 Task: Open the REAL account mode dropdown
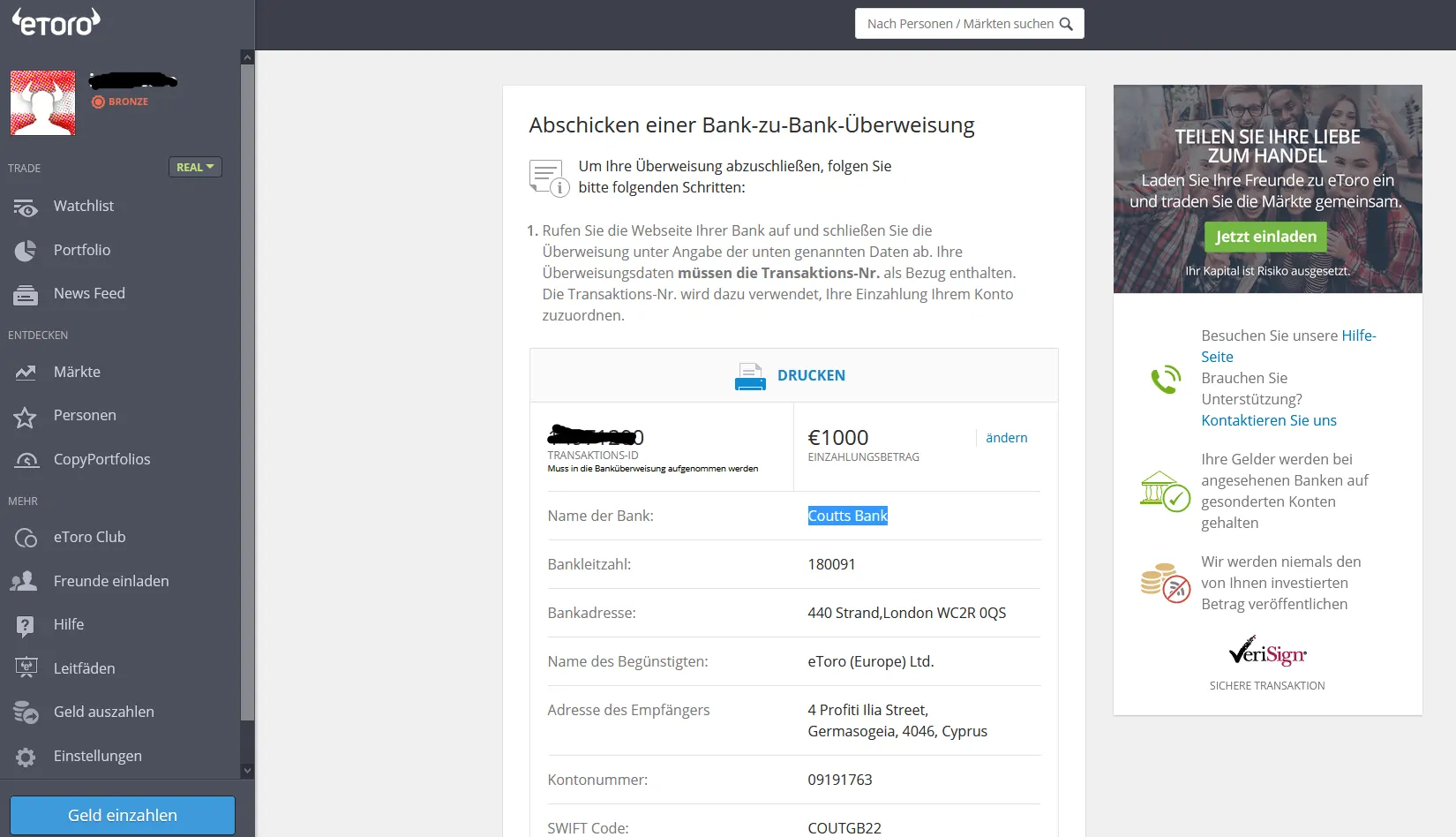[195, 167]
